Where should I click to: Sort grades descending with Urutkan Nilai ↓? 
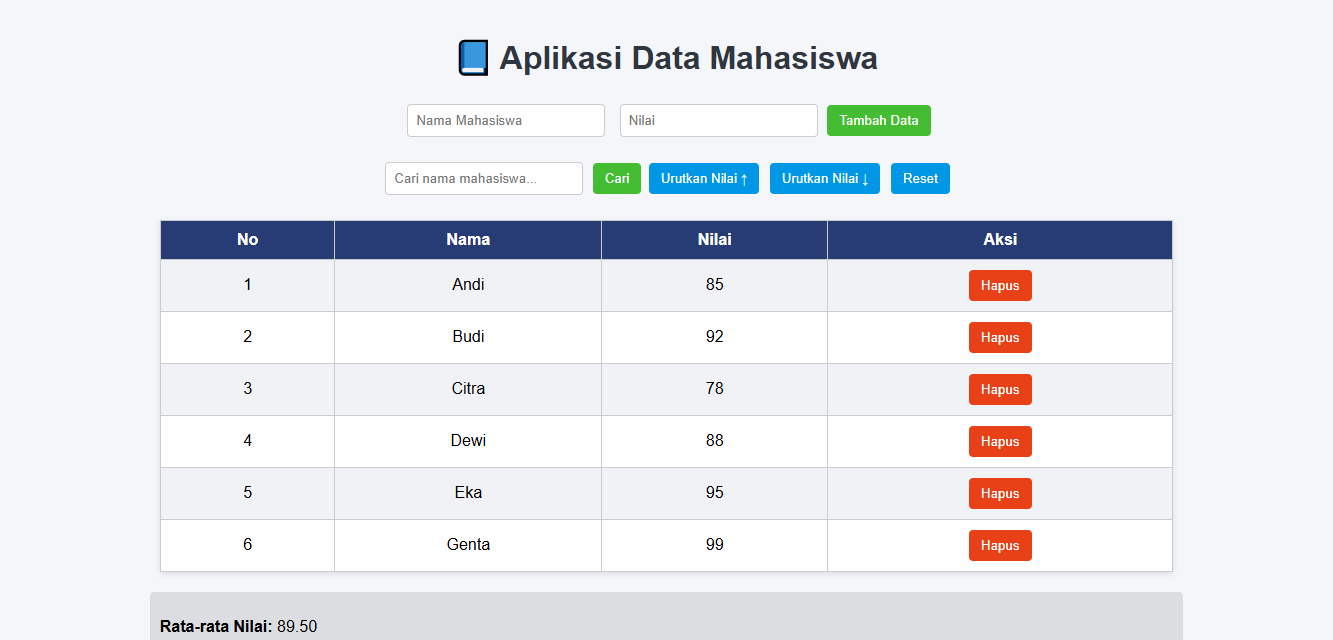point(824,178)
